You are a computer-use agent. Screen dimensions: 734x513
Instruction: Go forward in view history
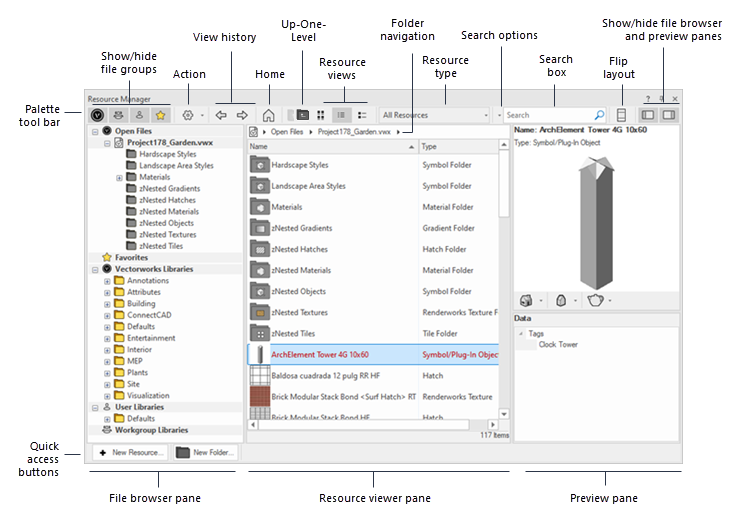tap(242, 115)
